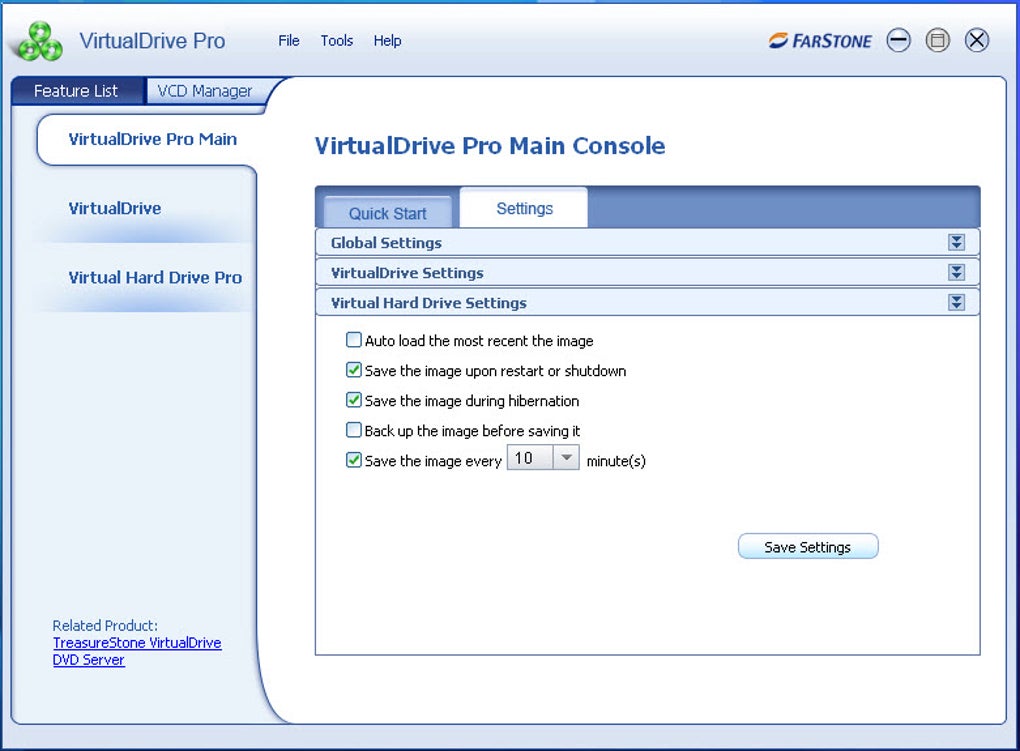Switch to the Feature List tab
Screen dimensions: 1020x751
click(x=76, y=90)
